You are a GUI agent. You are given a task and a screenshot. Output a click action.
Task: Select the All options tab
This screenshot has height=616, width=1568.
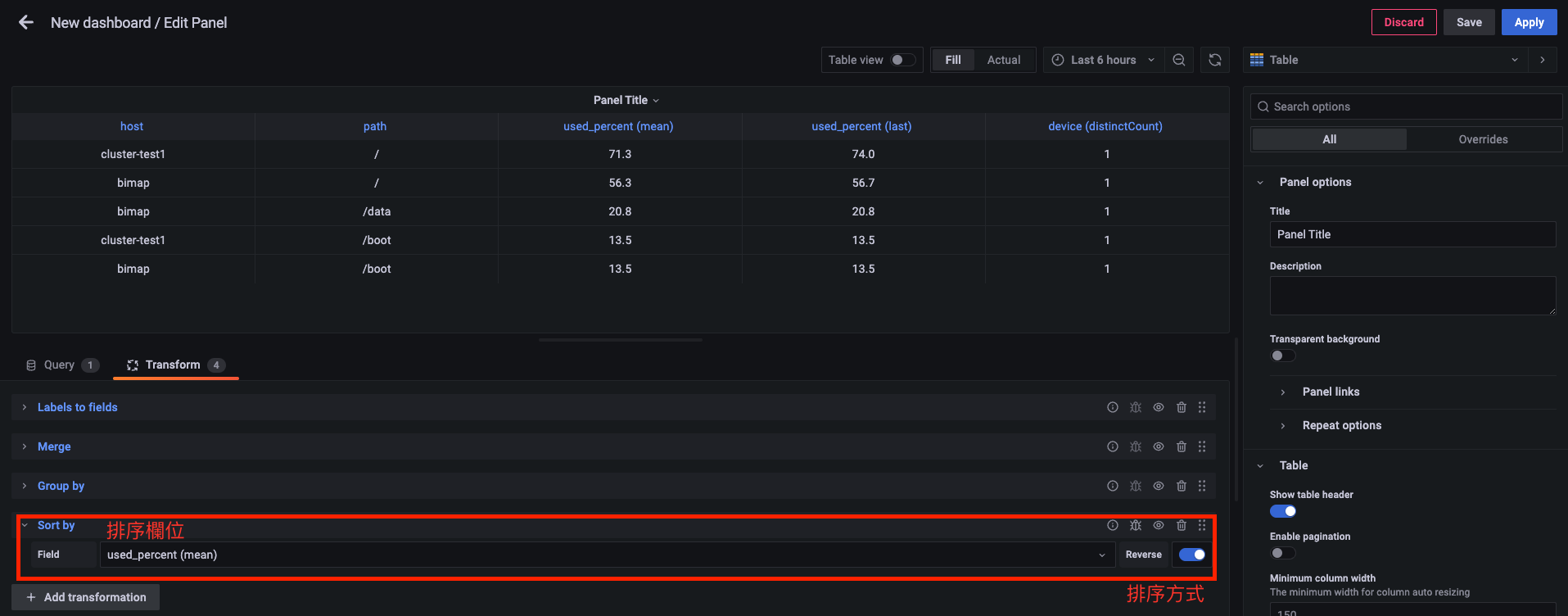[1330, 139]
